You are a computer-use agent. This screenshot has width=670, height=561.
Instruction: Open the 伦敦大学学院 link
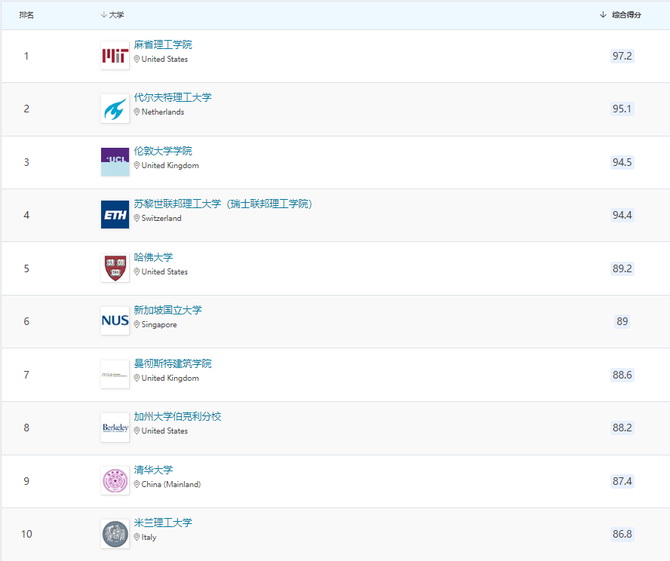coord(163,151)
